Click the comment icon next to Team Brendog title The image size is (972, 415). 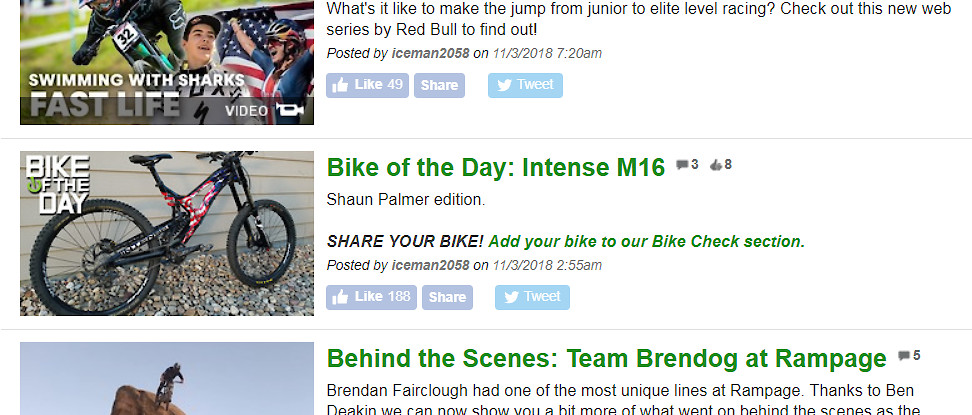click(x=903, y=356)
